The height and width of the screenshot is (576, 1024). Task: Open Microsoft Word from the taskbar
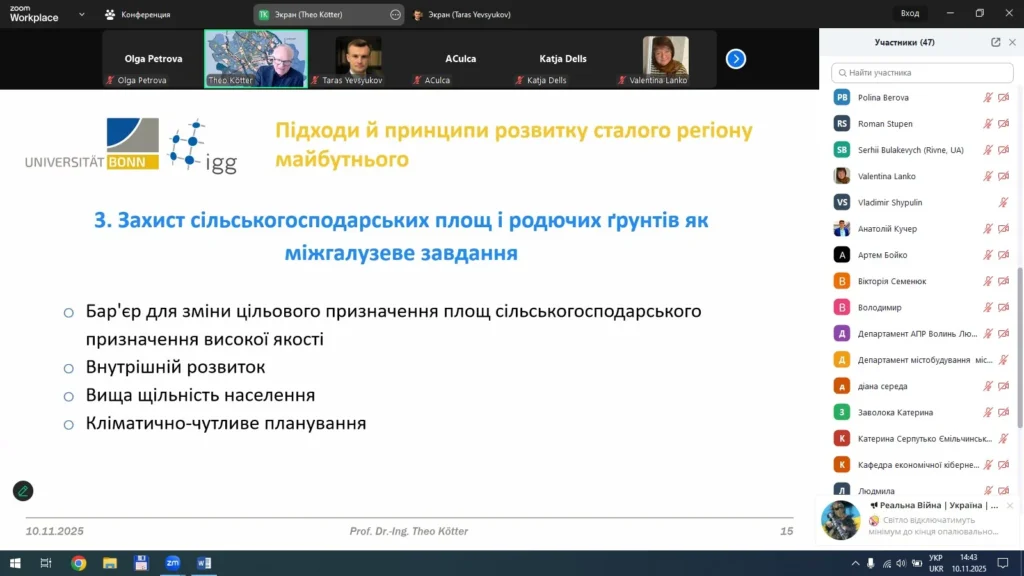tap(204, 563)
